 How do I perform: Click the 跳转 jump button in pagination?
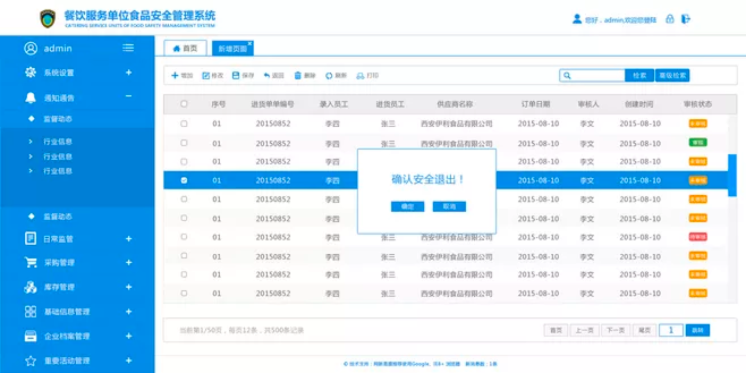tap(697, 330)
